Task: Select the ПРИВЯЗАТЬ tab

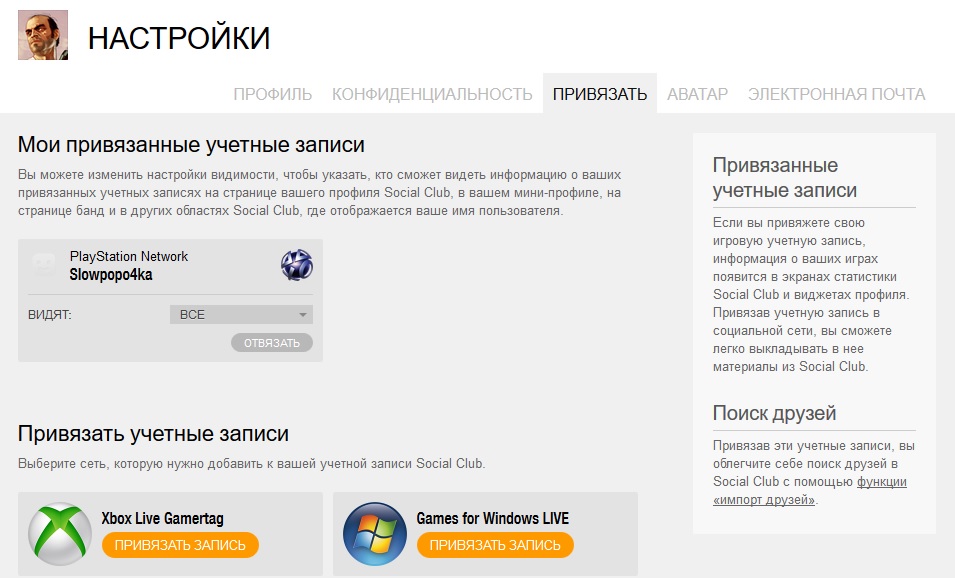Action: pyautogui.click(x=600, y=94)
